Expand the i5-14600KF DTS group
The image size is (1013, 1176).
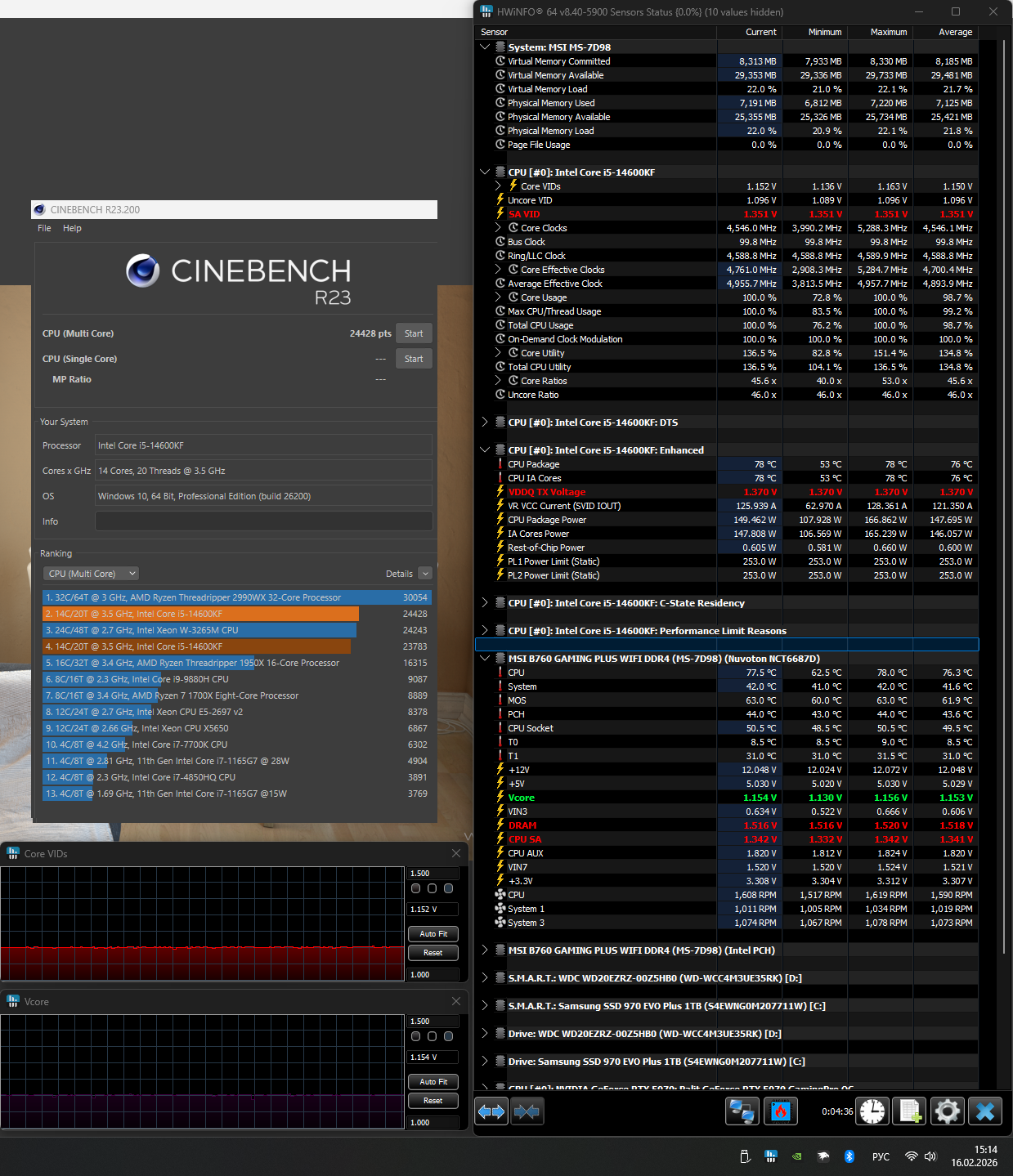coord(485,423)
